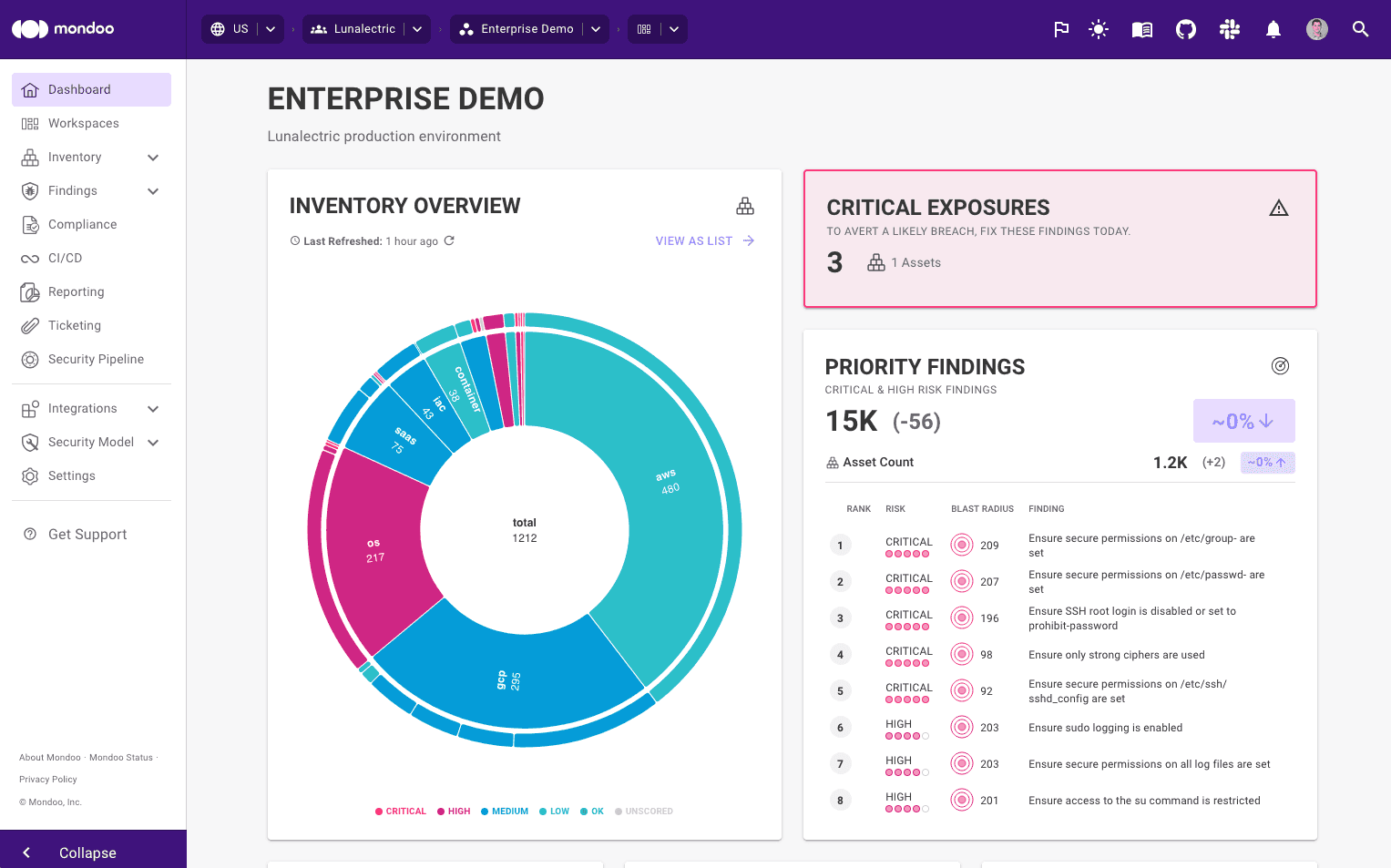
Task: Click the Slack icon in the header
Action: pyautogui.click(x=1229, y=29)
